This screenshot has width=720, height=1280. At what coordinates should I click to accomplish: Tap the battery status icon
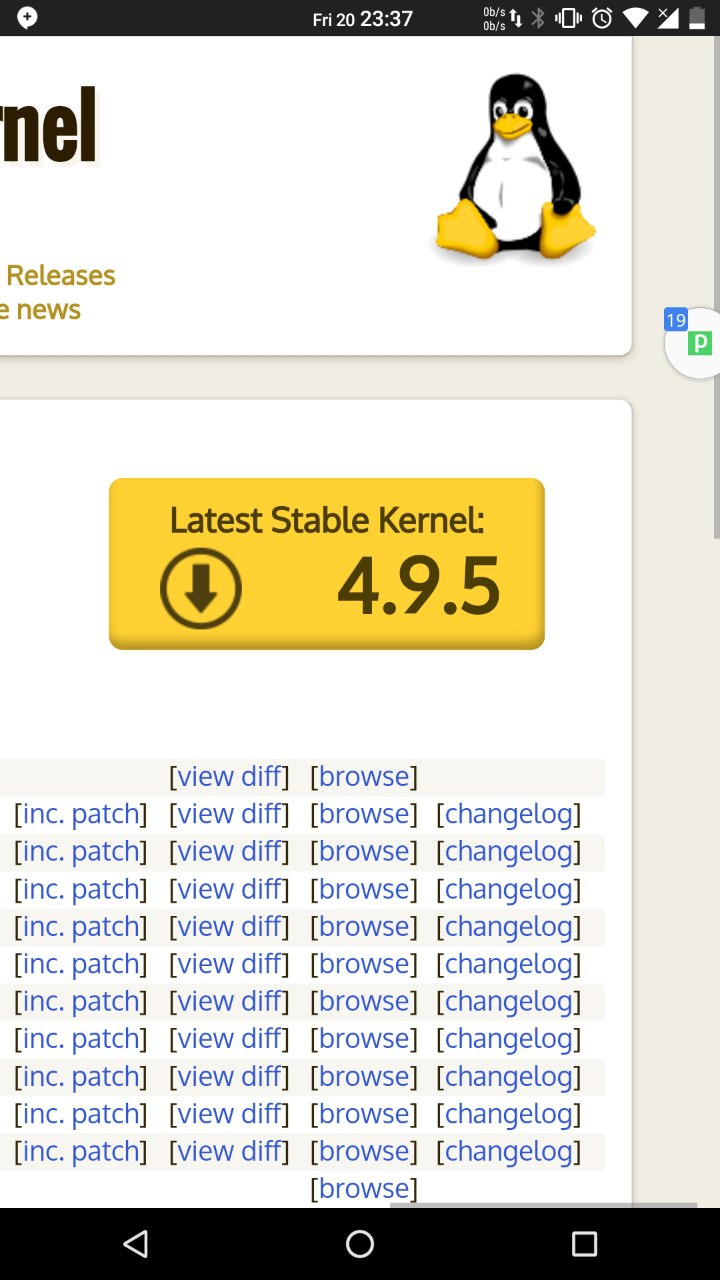click(697, 18)
